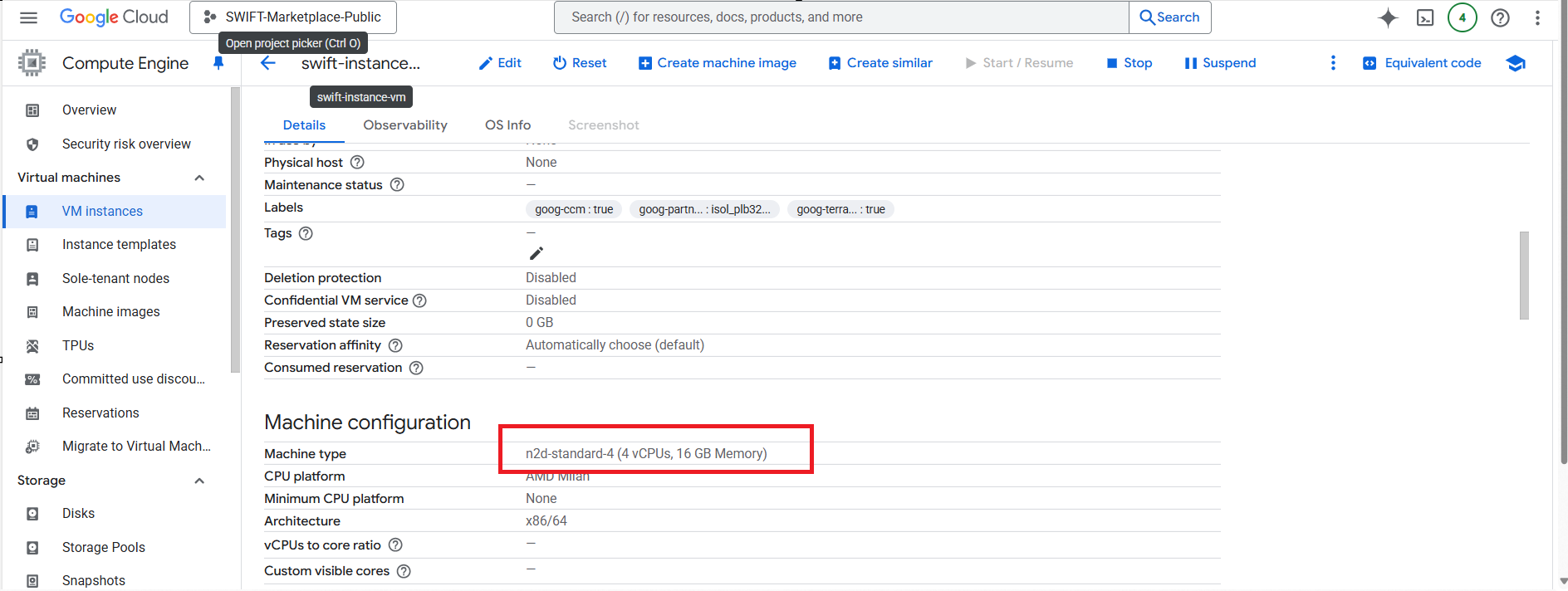The width and height of the screenshot is (1568, 591).
Task: Collapse the Virtual machines section
Action: 199,178
